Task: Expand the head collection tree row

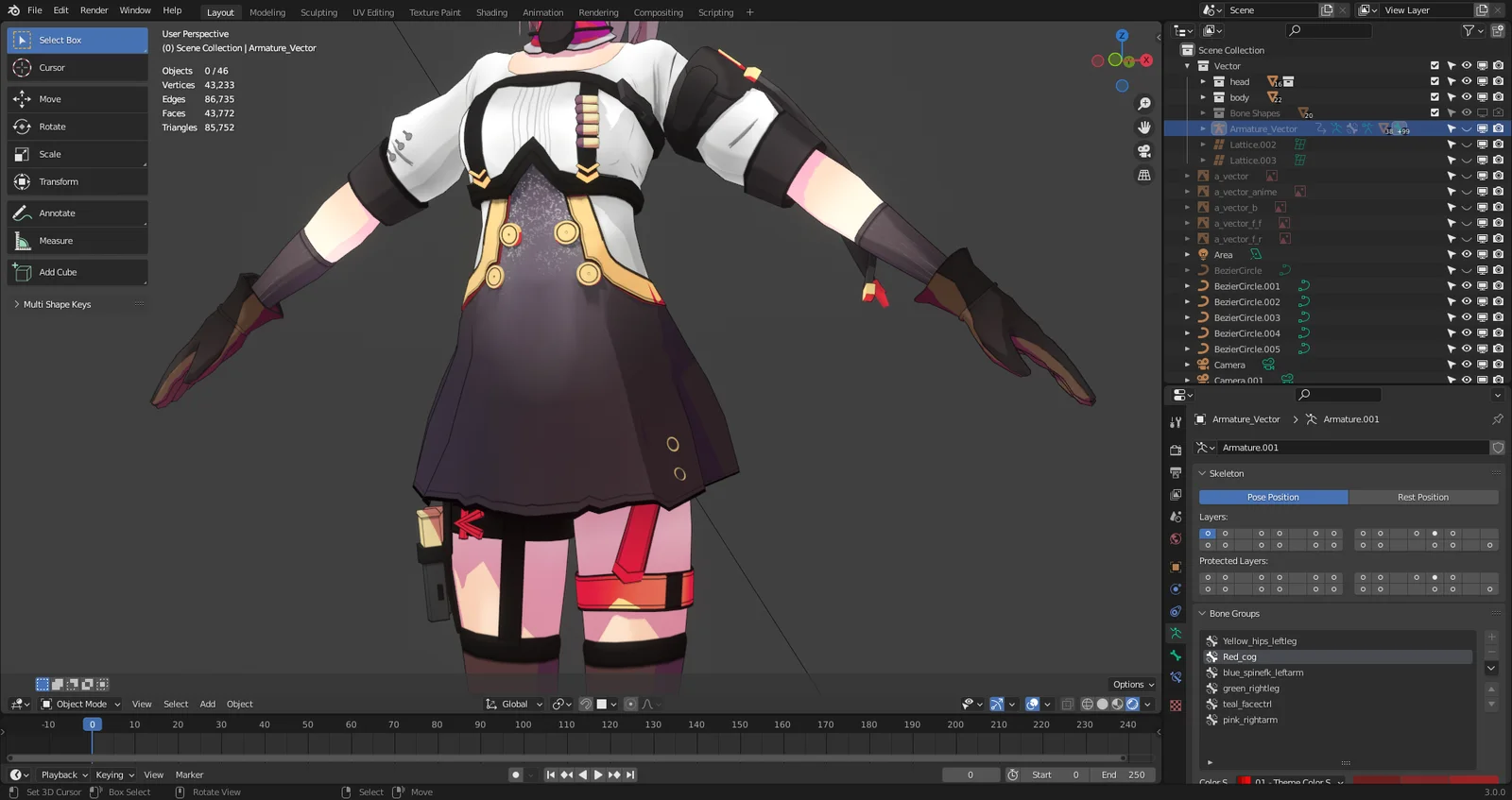Action: tap(1203, 82)
